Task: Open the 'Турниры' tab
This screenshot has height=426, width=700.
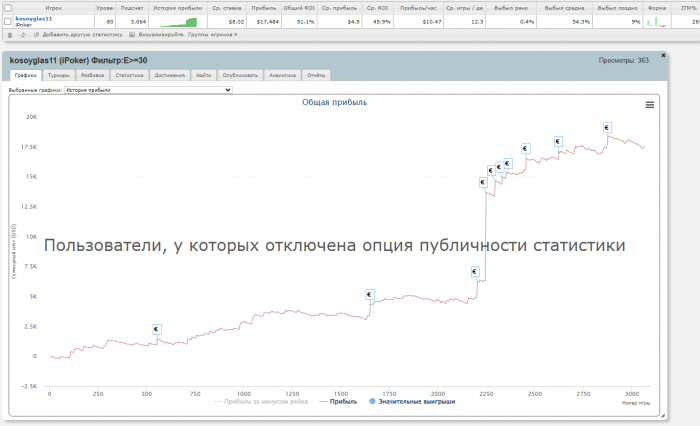Action: 58,75
